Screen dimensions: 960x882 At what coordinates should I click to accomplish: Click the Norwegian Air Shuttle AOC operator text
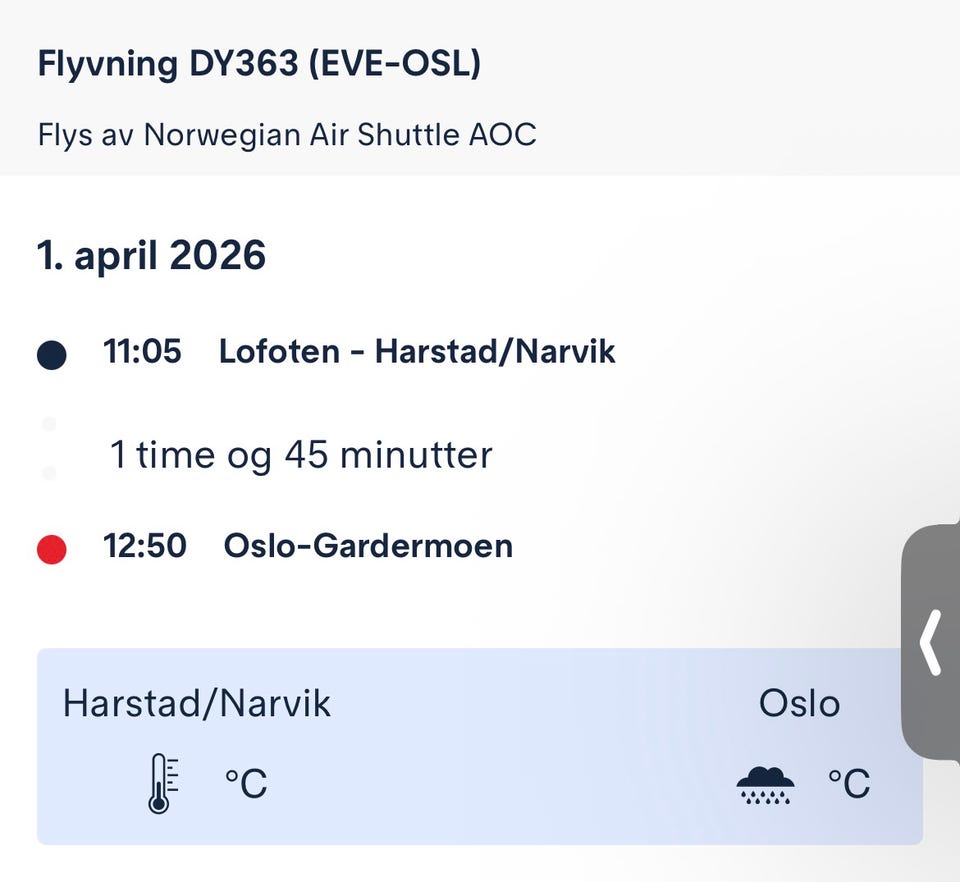(287, 134)
